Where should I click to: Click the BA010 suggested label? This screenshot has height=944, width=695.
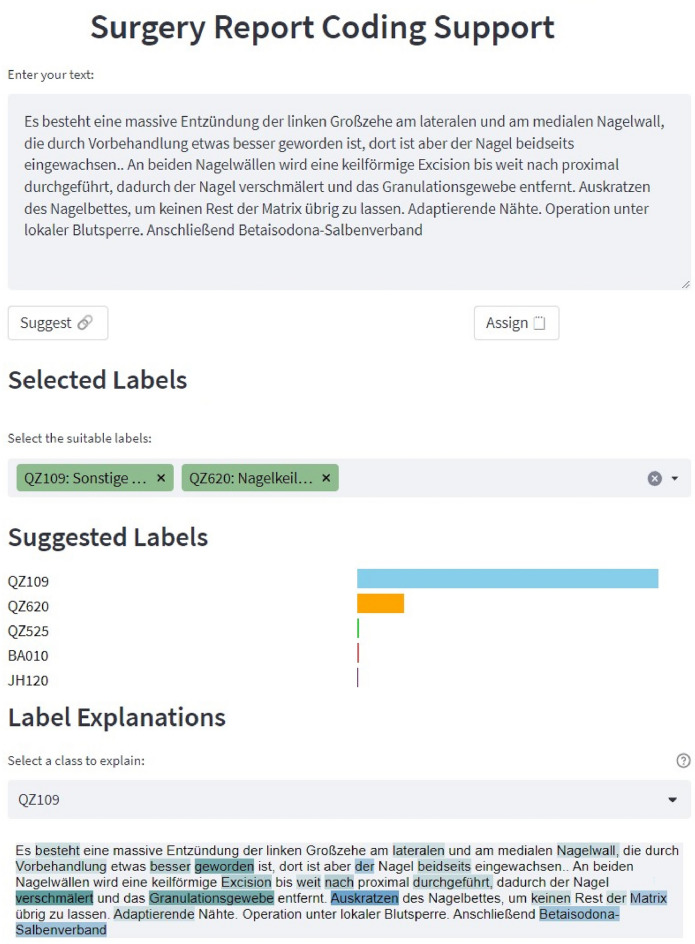(x=28, y=656)
